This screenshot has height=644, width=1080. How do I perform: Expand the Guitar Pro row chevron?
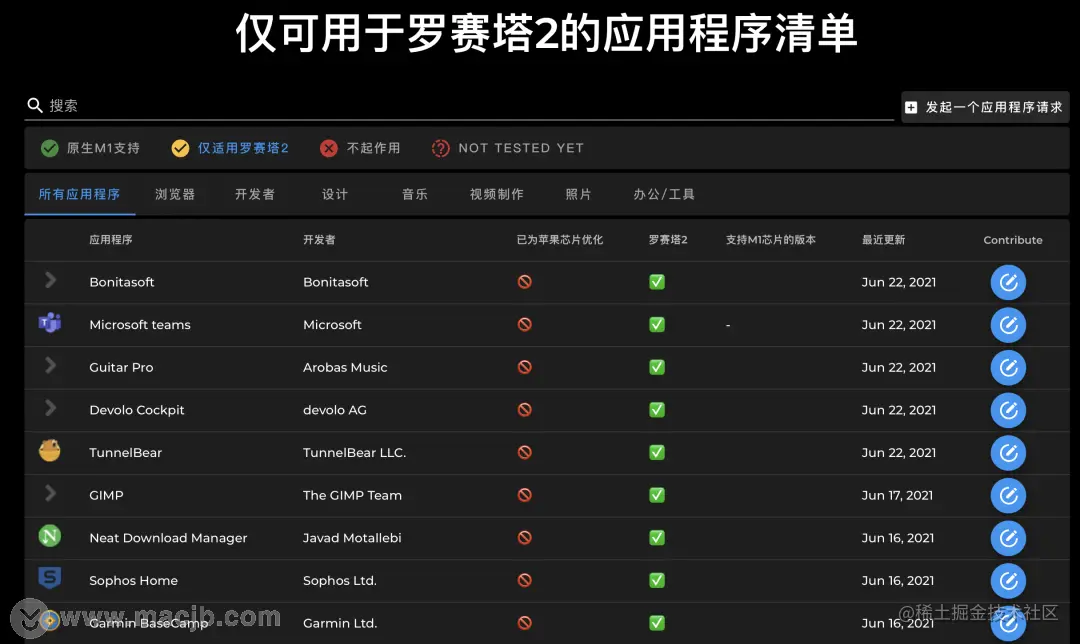(50, 365)
